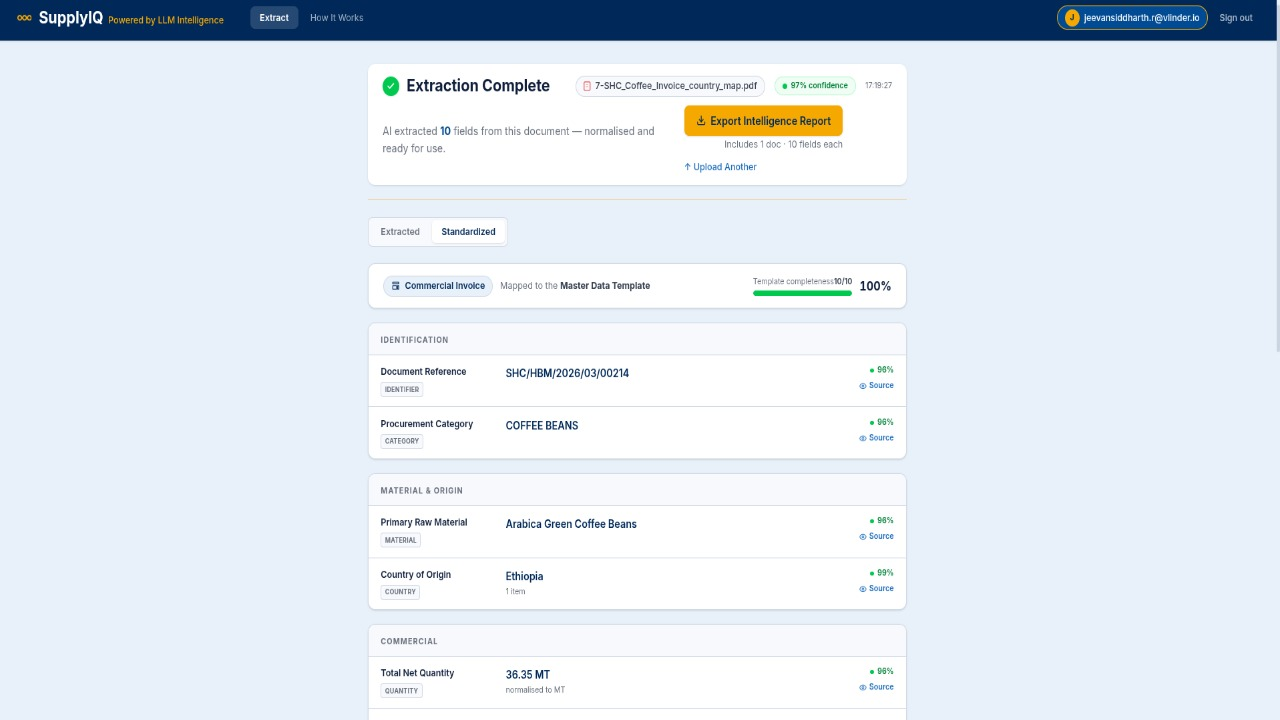The height and width of the screenshot is (720, 1280).
Task: Click the eye Source icon for Document Reference
Action: (x=863, y=386)
